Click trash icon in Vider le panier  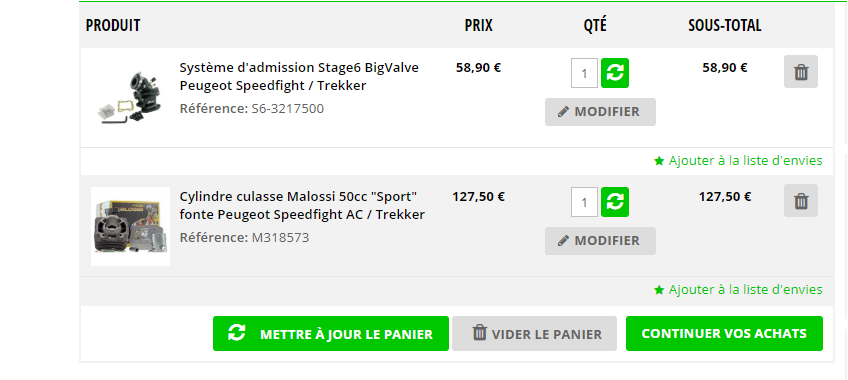click(x=480, y=332)
